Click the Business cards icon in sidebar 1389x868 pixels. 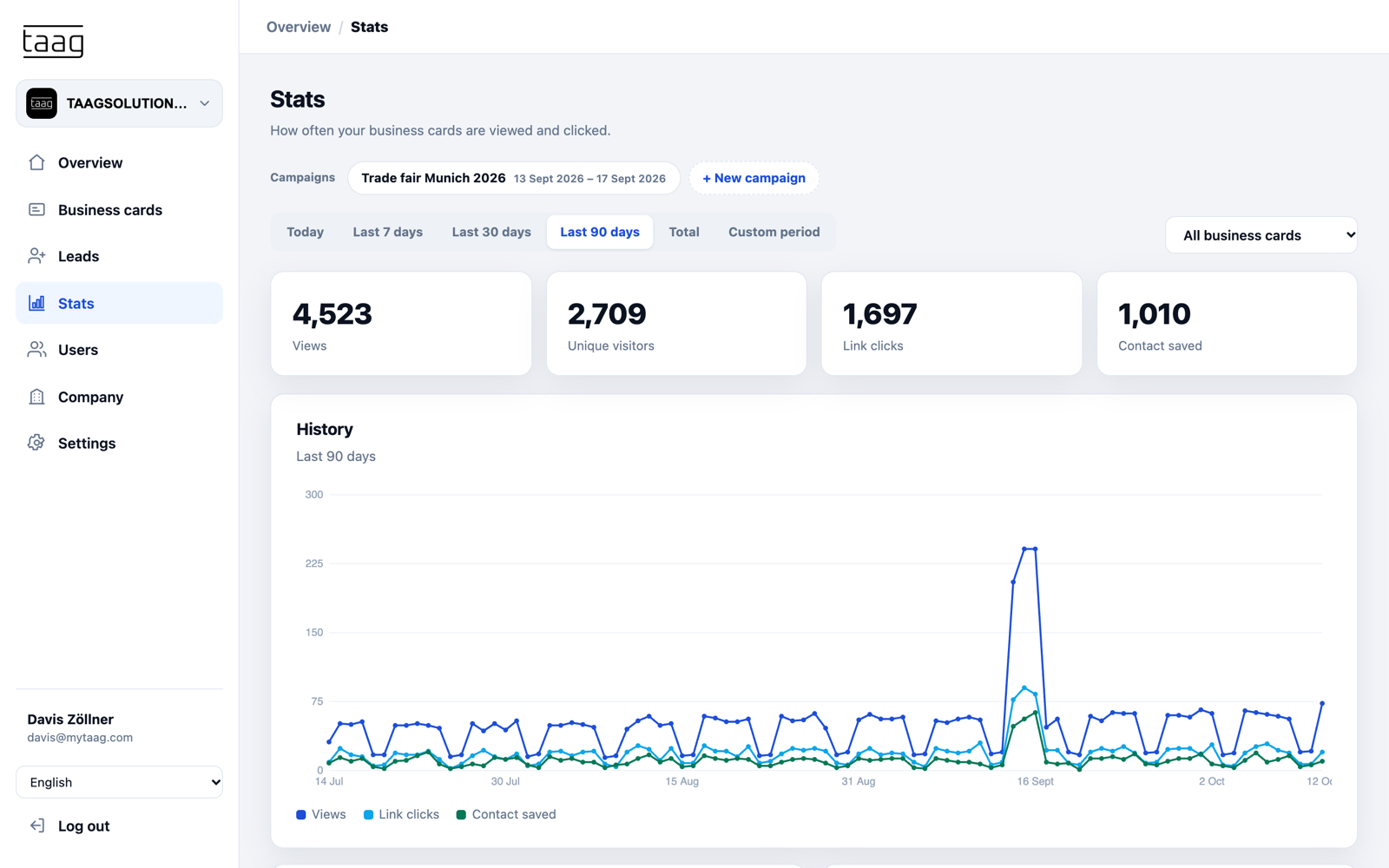click(36, 209)
